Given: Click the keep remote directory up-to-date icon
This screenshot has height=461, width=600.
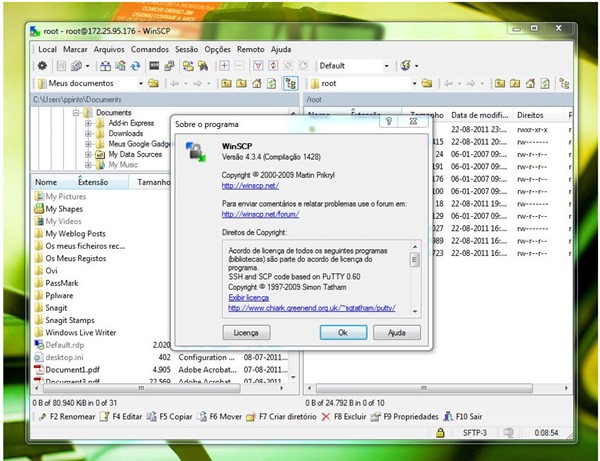Looking at the screenshot, I should tap(120, 66).
